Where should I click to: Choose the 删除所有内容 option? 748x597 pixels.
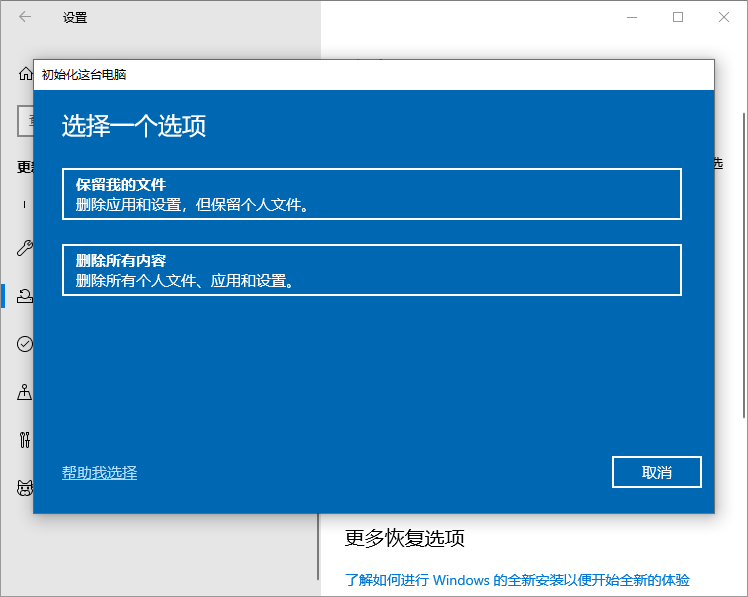pos(372,270)
